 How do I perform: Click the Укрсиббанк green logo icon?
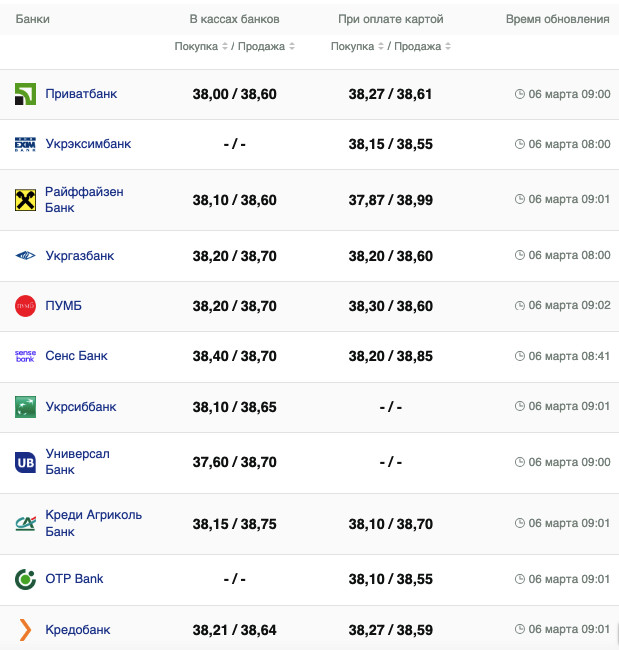coord(25,407)
